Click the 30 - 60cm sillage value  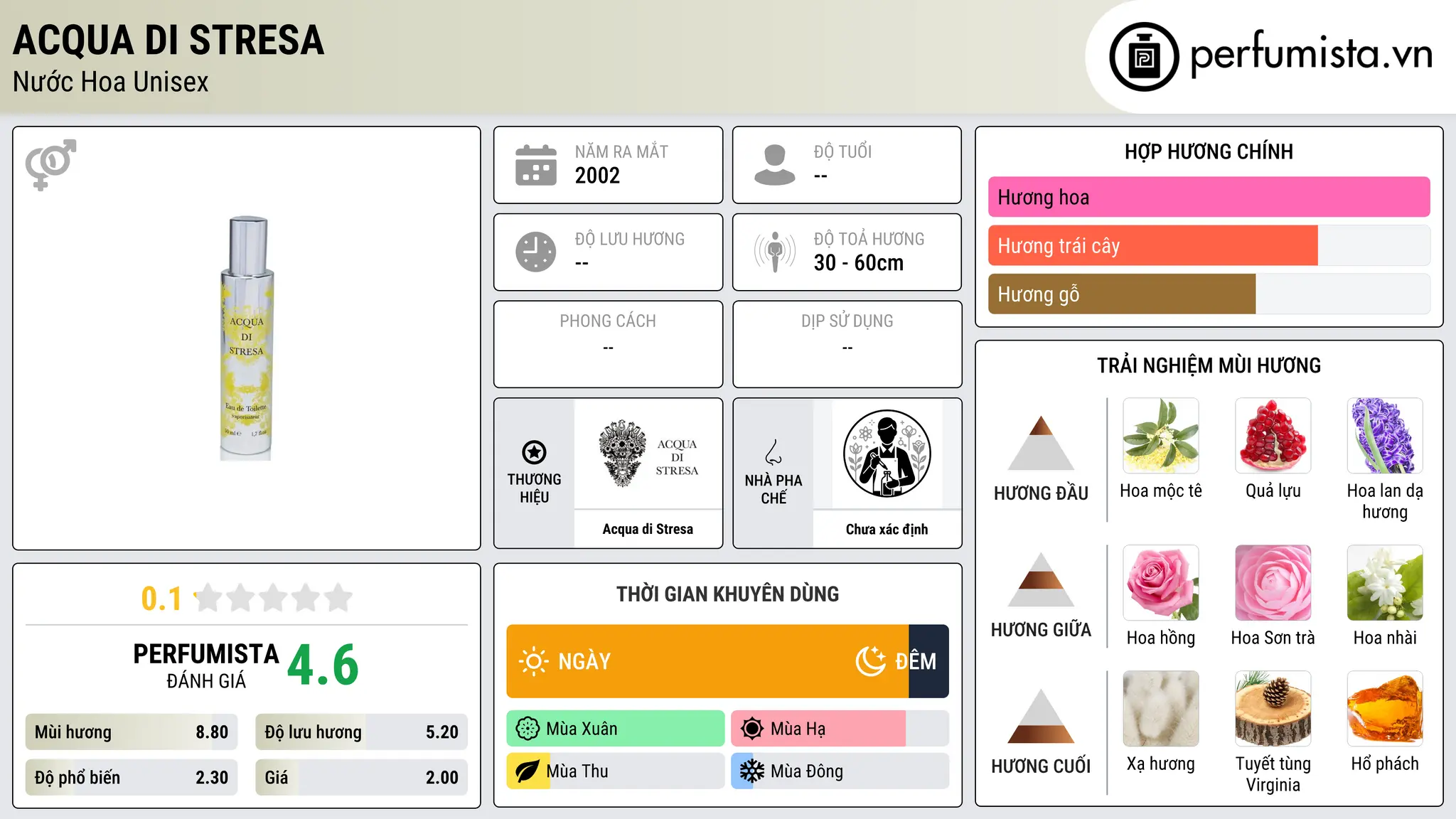(x=859, y=263)
